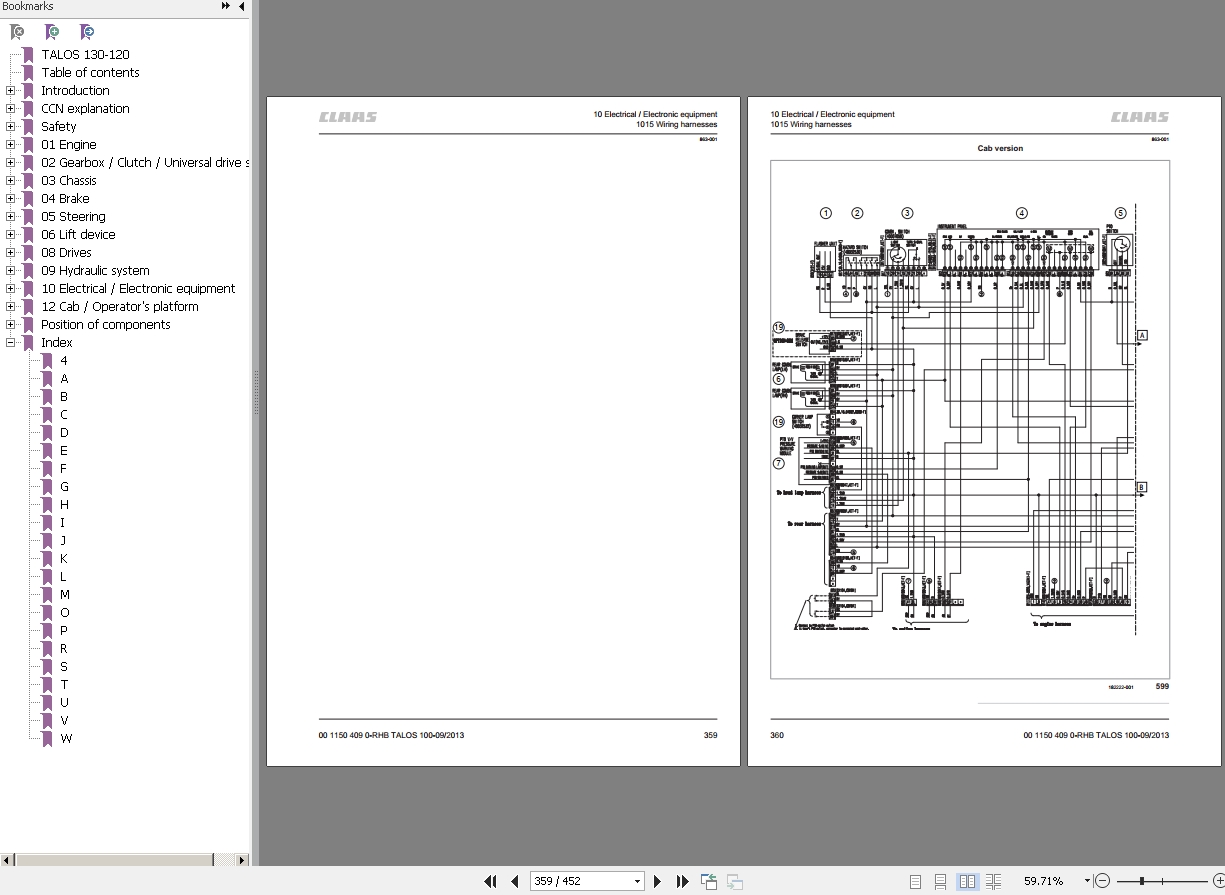
Task: Expand the 01 Engine bookmark
Action: [11, 145]
